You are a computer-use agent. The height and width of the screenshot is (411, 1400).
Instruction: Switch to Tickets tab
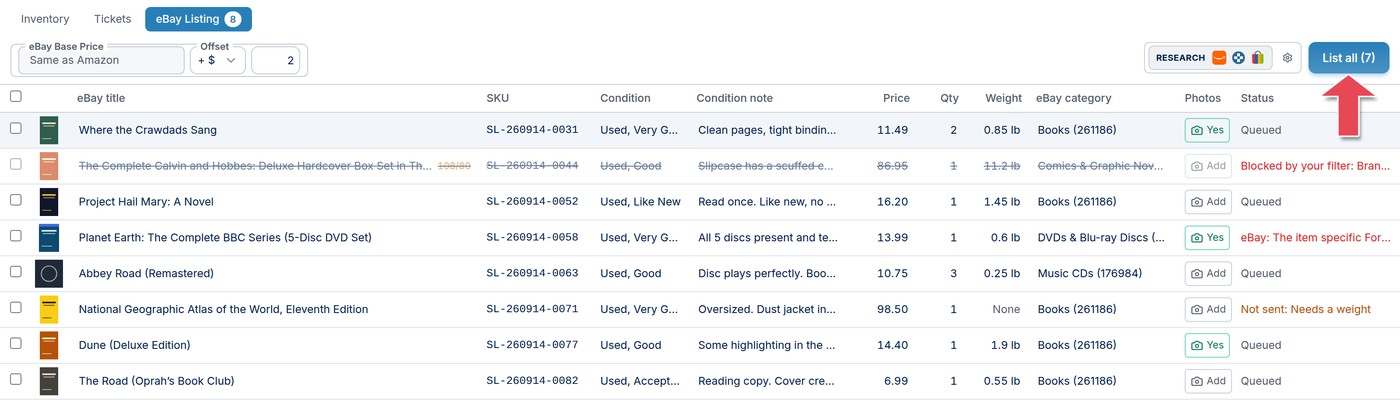coord(112,19)
